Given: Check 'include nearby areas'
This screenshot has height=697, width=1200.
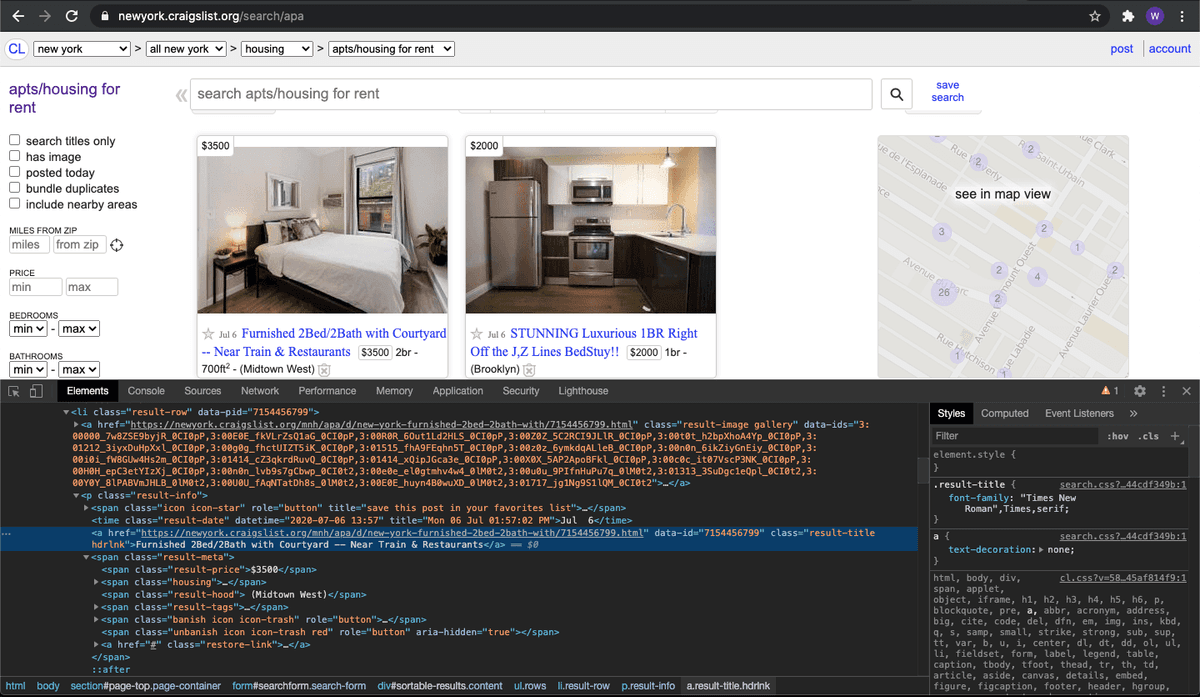Looking at the screenshot, I should 15,204.
